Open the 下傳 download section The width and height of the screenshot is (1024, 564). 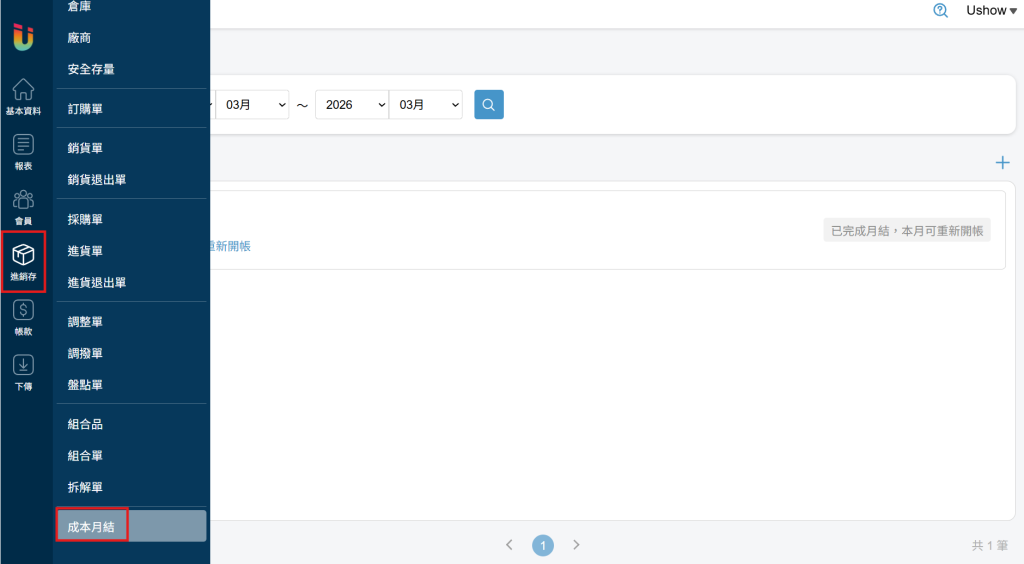(x=24, y=373)
